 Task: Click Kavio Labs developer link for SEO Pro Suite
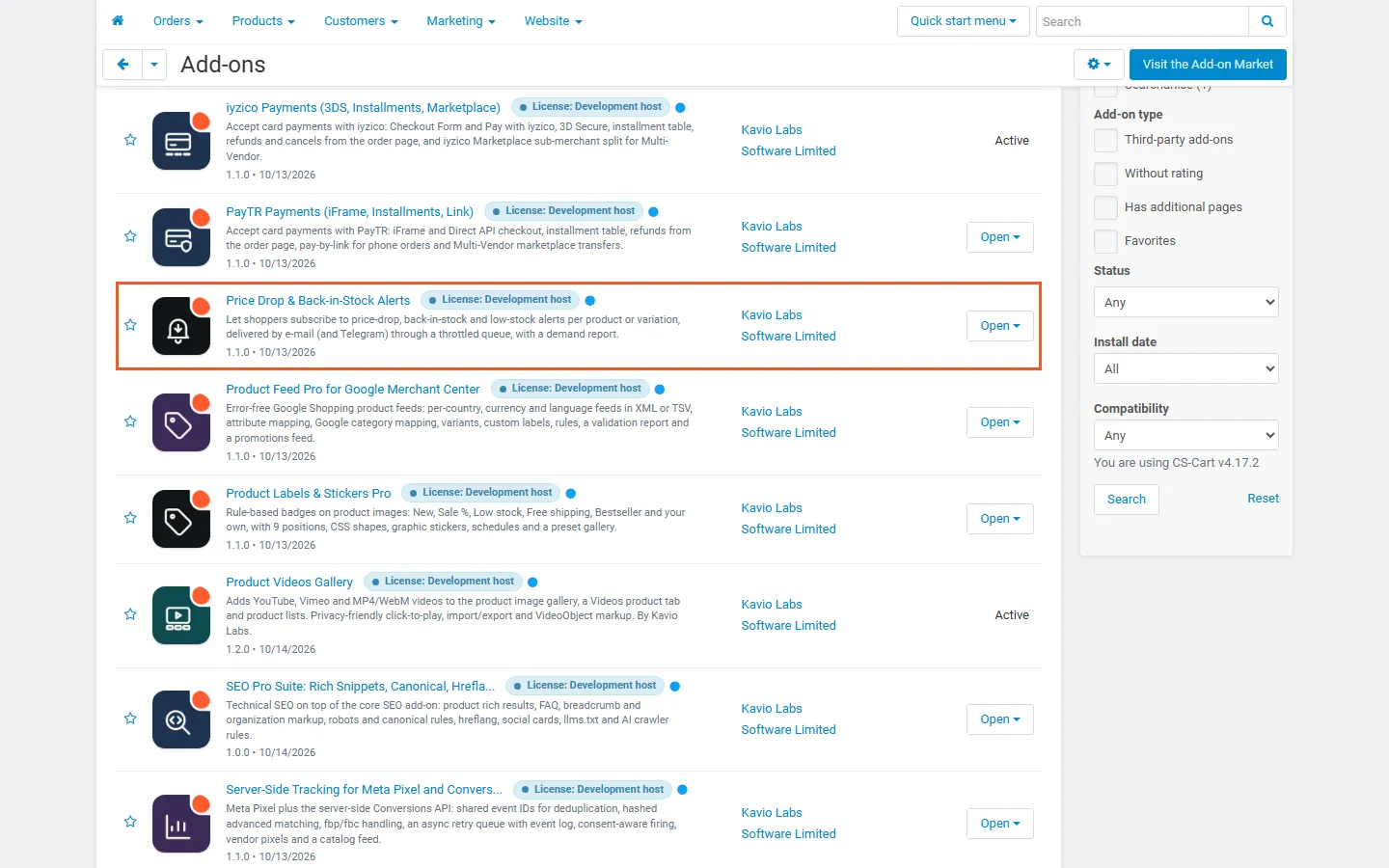pyautogui.click(x=789, y=719)
